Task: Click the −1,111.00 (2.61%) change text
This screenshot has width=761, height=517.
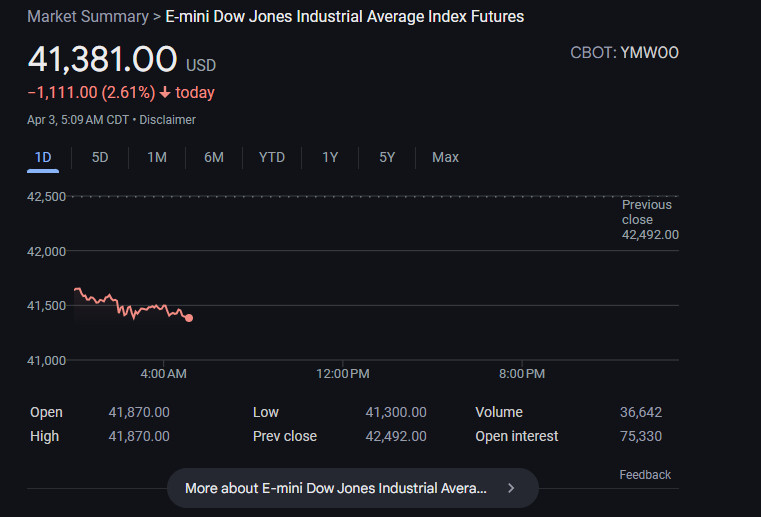Action: tap(91, 92)
